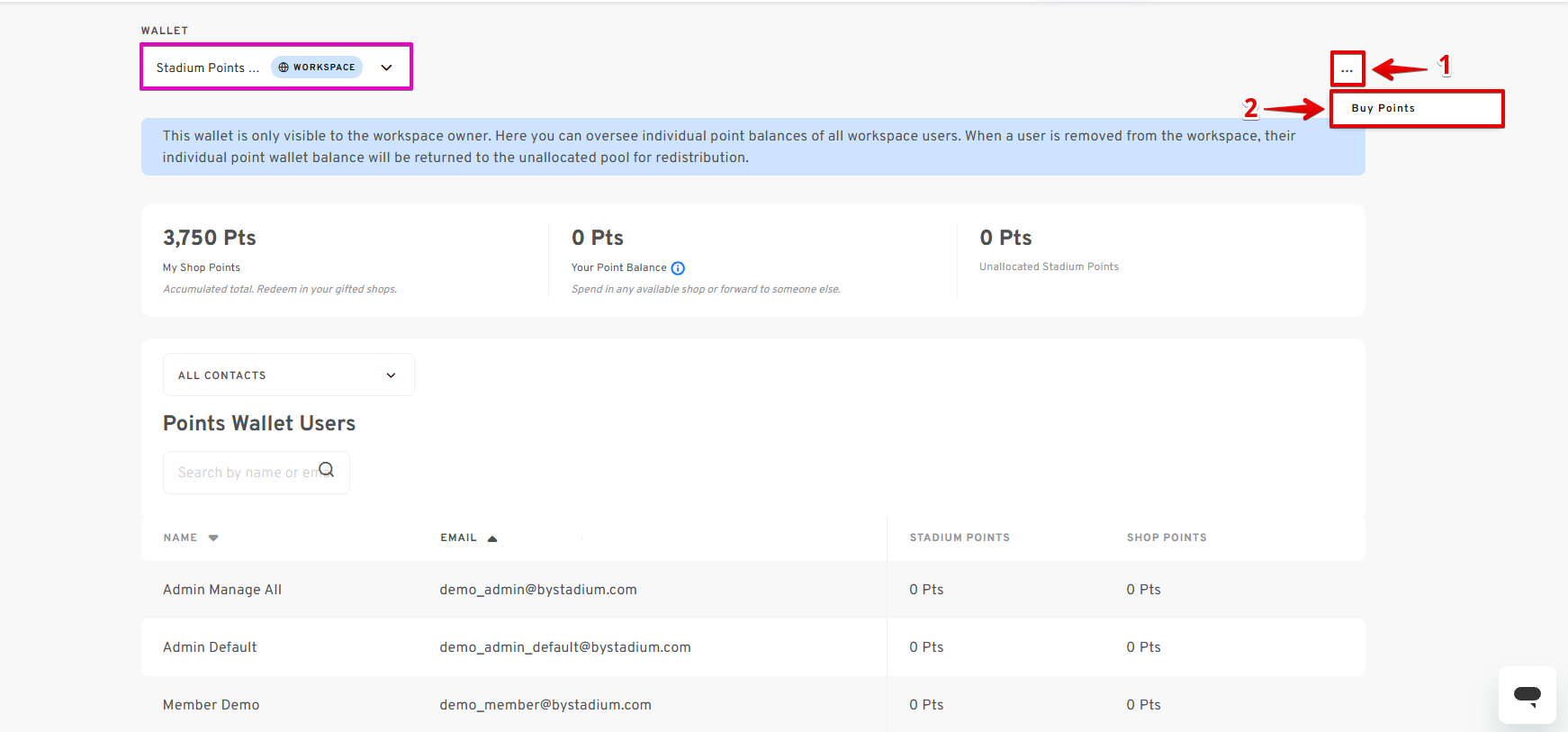Click the globe WORKSPACE badge
Viewport: 1568px width, 732px height.
(x=317, y=68)
